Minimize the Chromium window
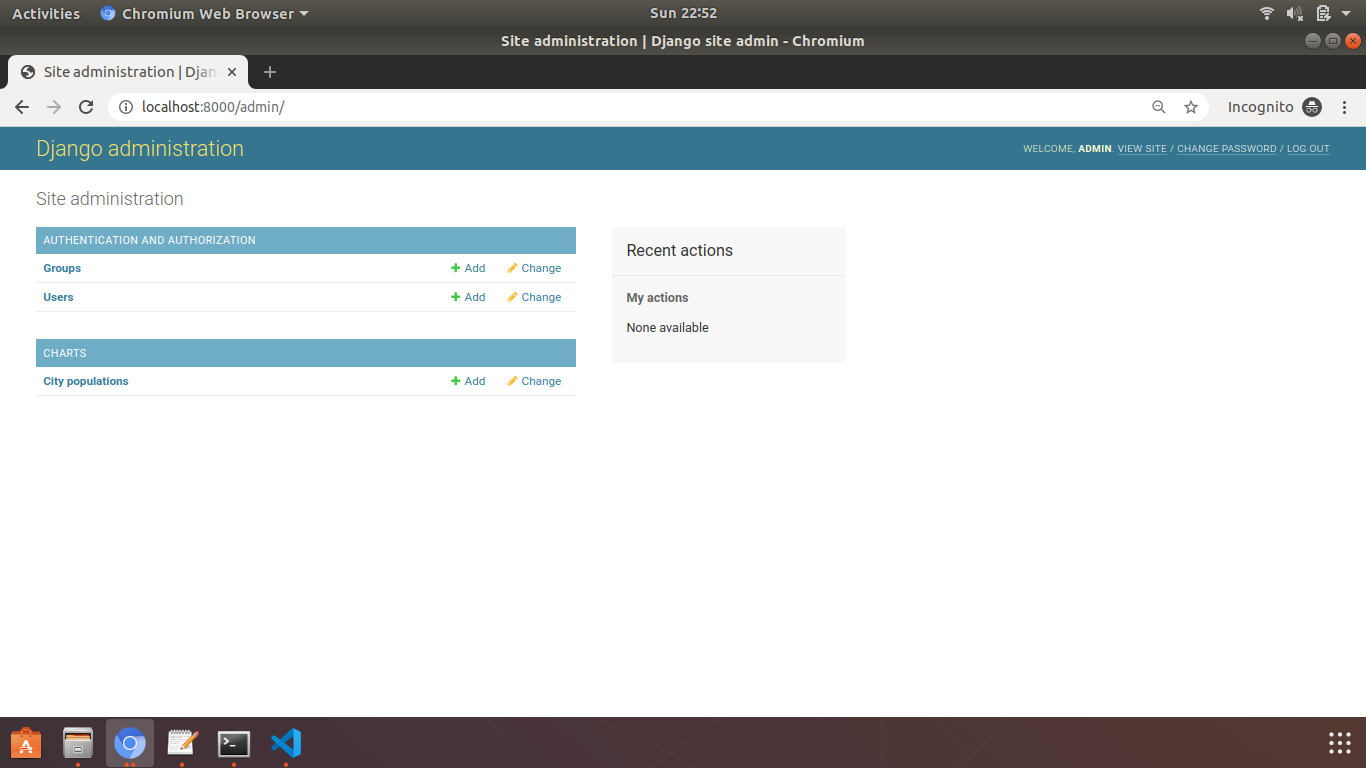 tap(1313, 41)
